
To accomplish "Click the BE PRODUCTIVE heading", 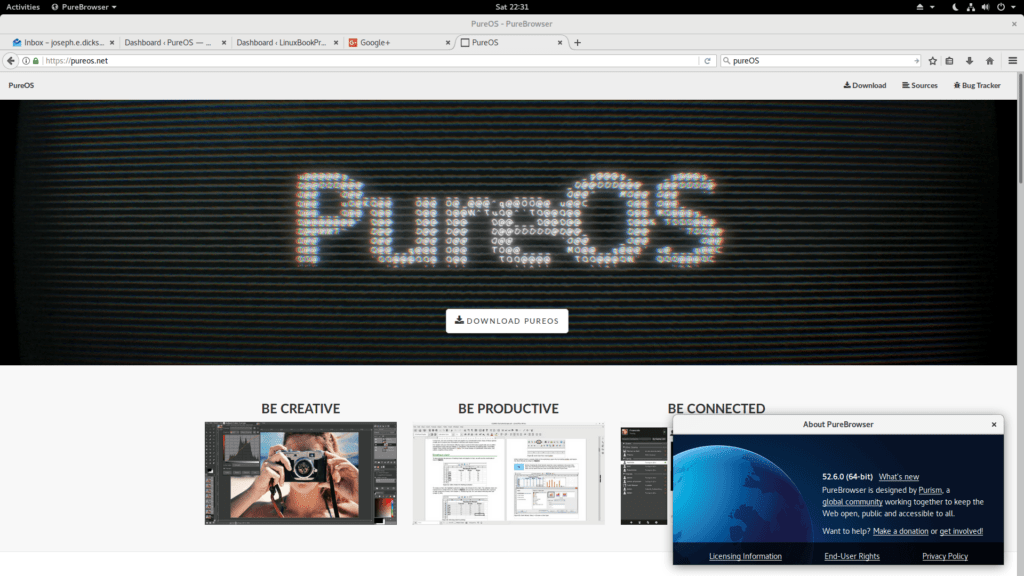I will tap(508, 409).
